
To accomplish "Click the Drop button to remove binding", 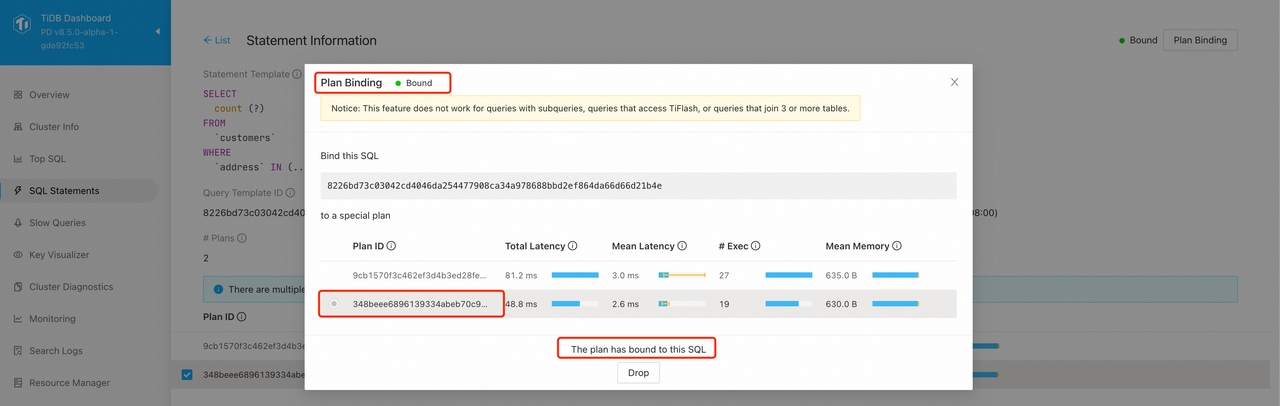I will [638, 373].
